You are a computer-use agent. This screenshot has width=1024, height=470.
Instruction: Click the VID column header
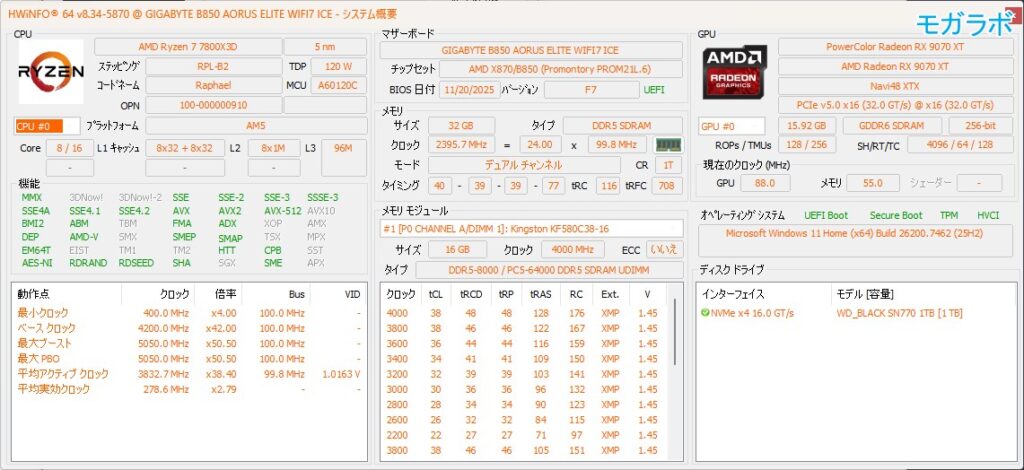[x=338, y=294]
